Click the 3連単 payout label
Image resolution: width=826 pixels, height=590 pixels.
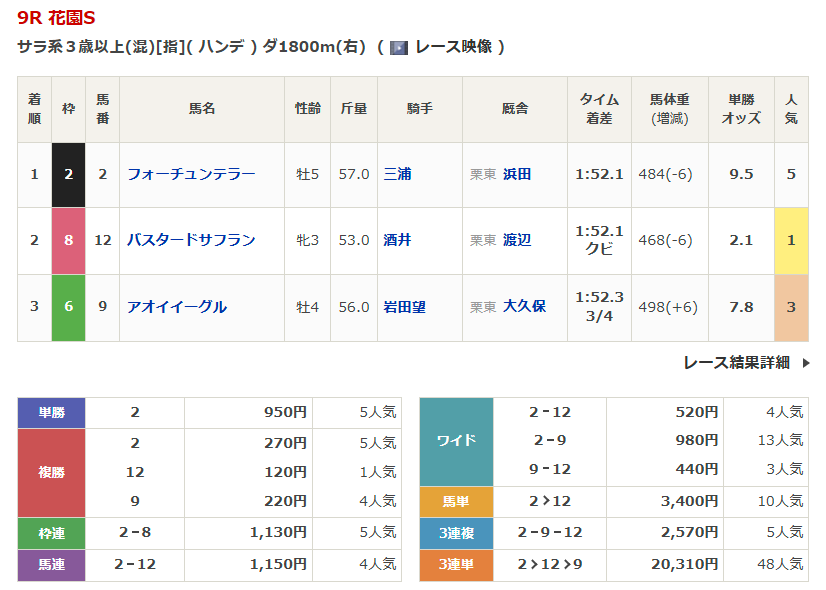456,566
